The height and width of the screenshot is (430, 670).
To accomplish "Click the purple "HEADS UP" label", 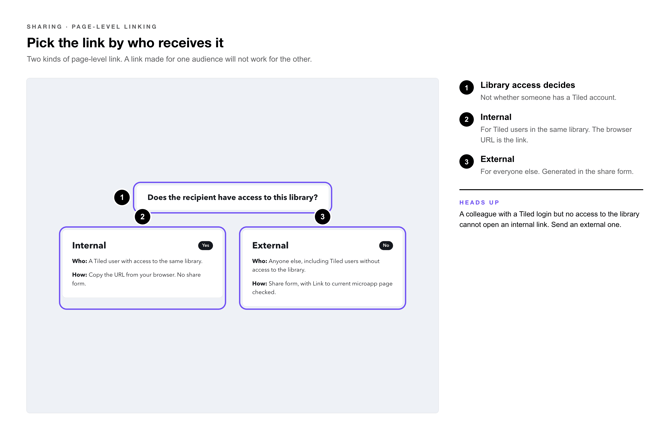I will (479, 203).
